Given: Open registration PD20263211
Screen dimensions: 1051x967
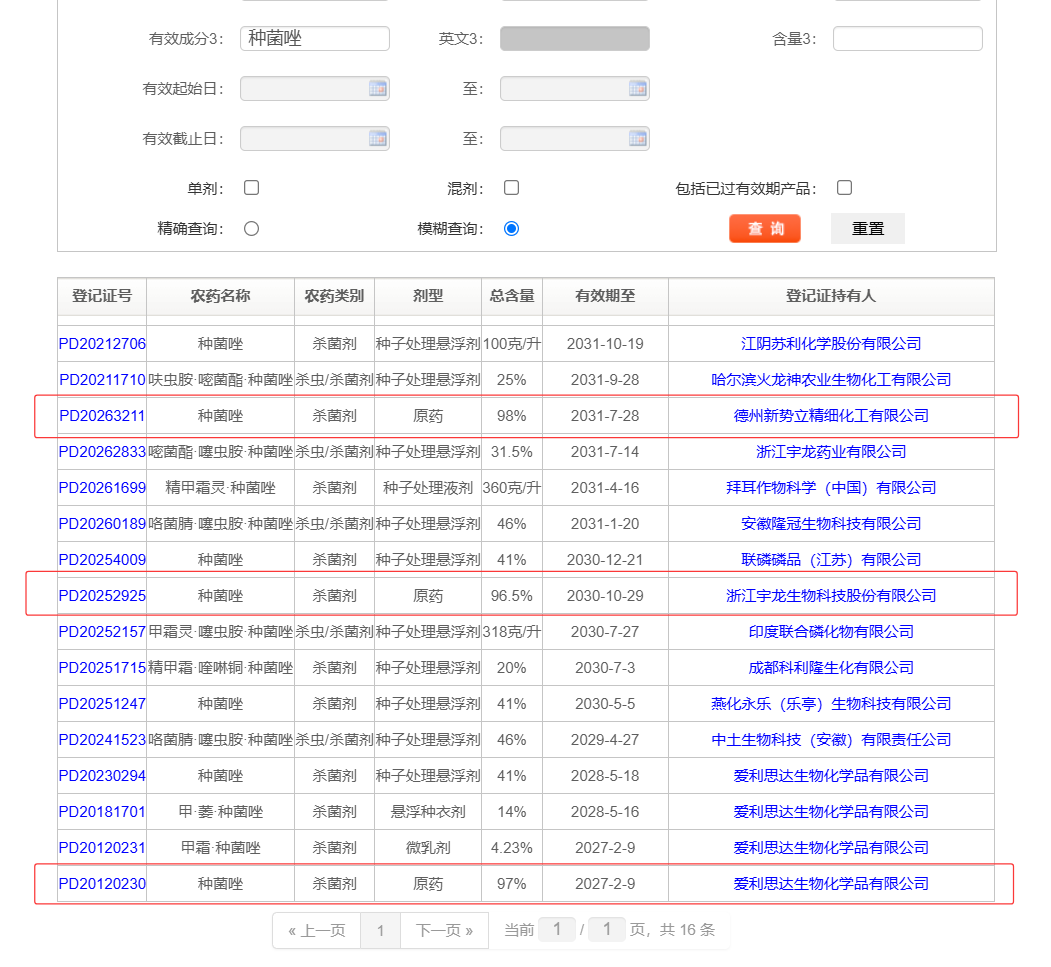Looking at the screenshot, I should (102, 416).
